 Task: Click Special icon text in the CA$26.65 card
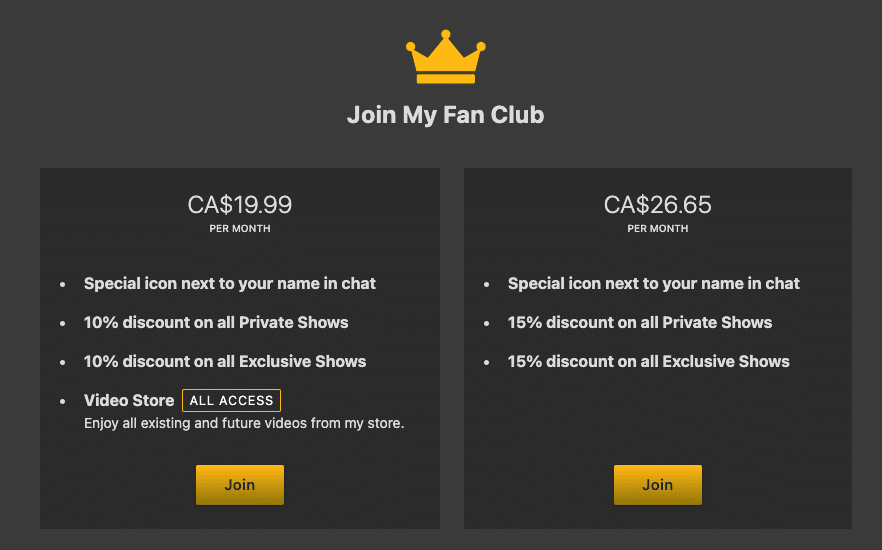(654, 283)
